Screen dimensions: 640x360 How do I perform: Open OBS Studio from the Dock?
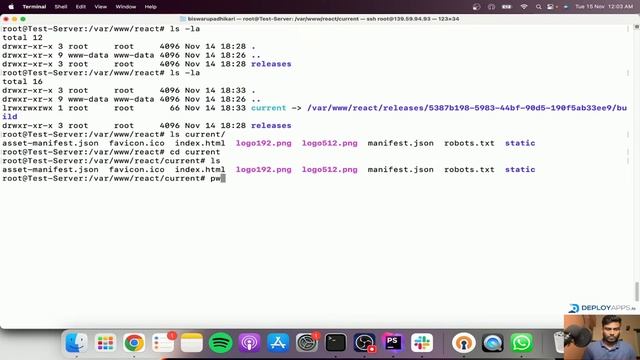[364, 343]
